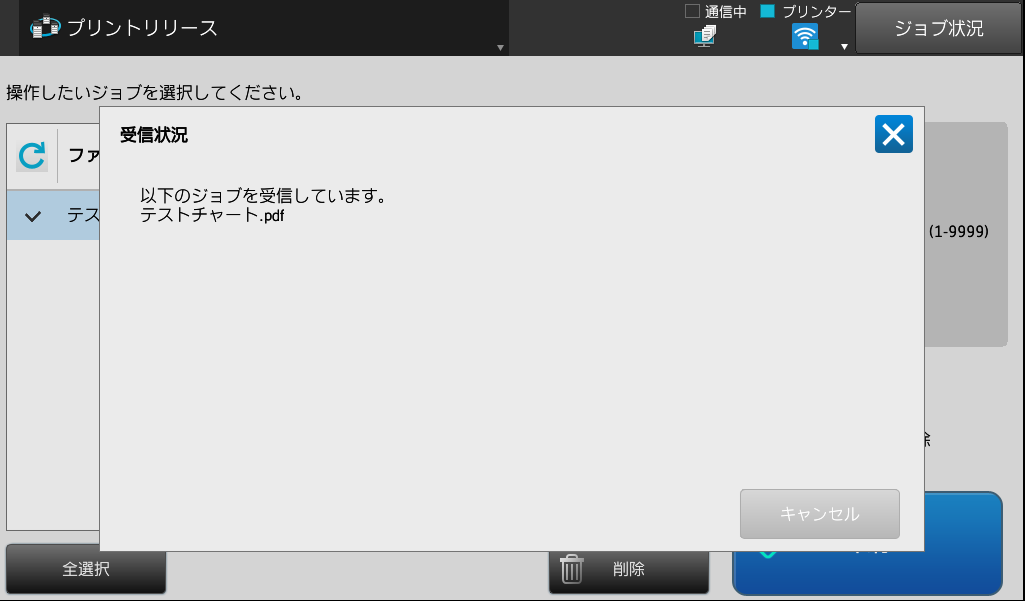Click the プリンター indicator box
Image resolution: width=1025 pixels, height=601 pixels.
click(x=767, y=11)
